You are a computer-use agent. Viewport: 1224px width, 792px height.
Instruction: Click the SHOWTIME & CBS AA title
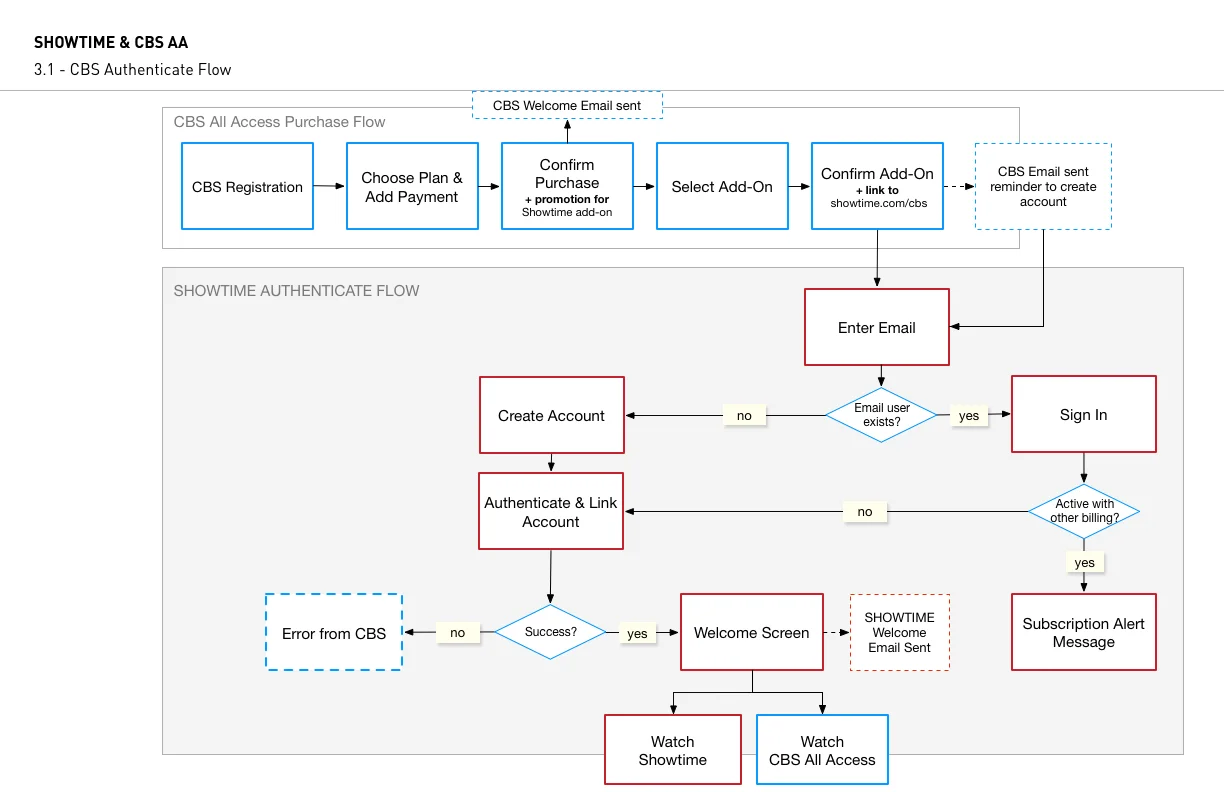[x=111, y=43]
